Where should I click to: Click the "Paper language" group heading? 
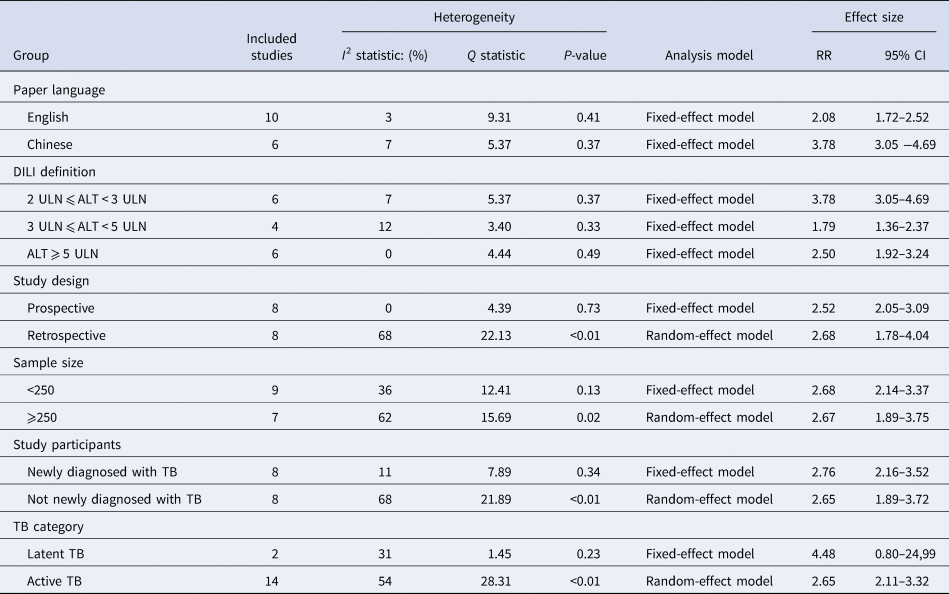(59, 90)
